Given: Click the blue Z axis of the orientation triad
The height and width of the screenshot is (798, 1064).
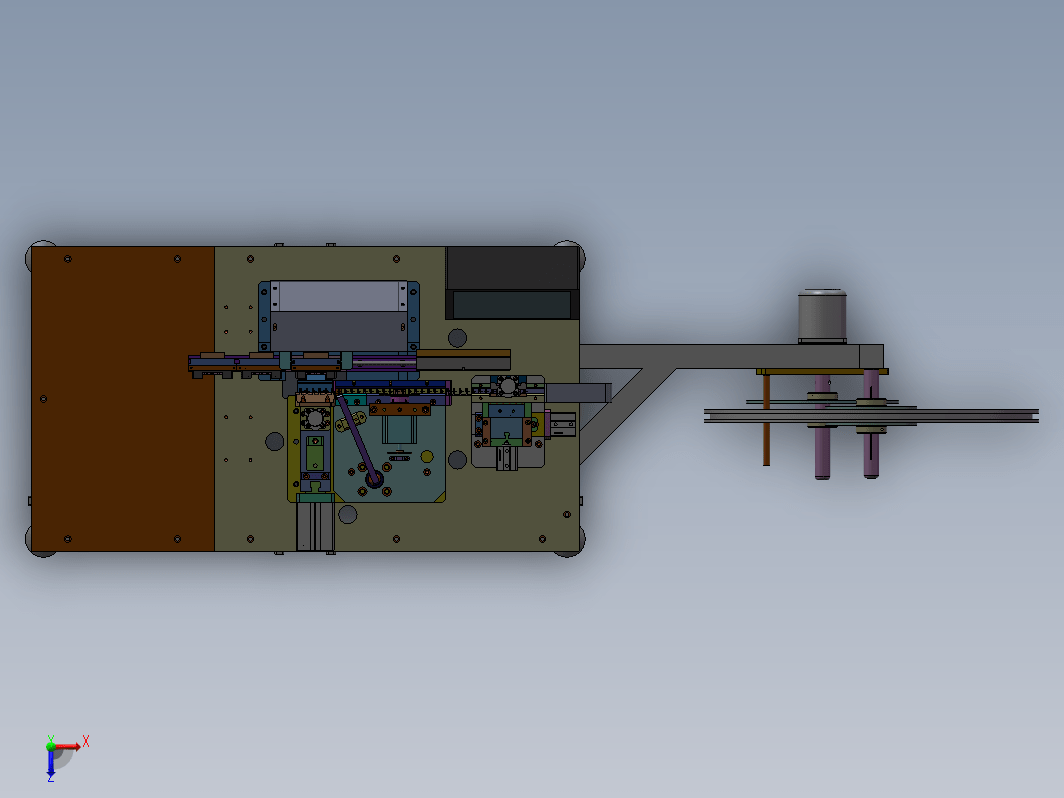Looking at the screenshot, I should point(51,762).
